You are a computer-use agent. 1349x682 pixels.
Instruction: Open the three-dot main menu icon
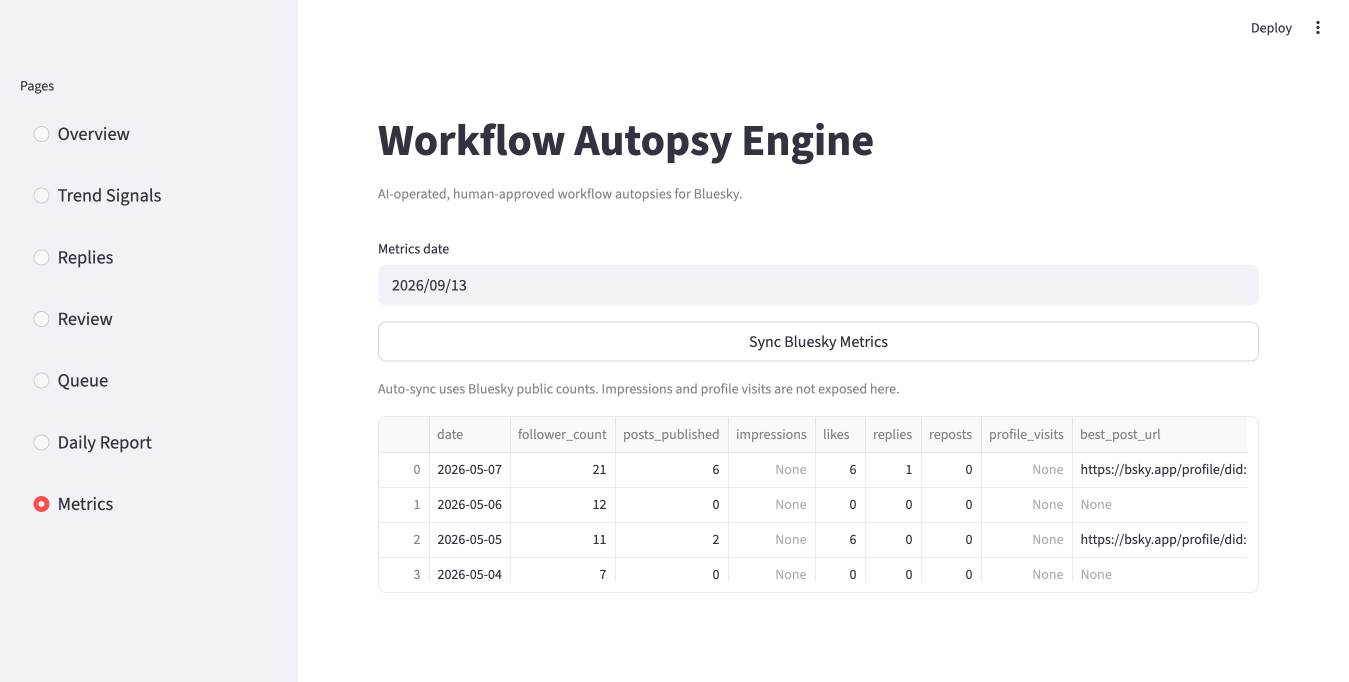point(1318,28)
